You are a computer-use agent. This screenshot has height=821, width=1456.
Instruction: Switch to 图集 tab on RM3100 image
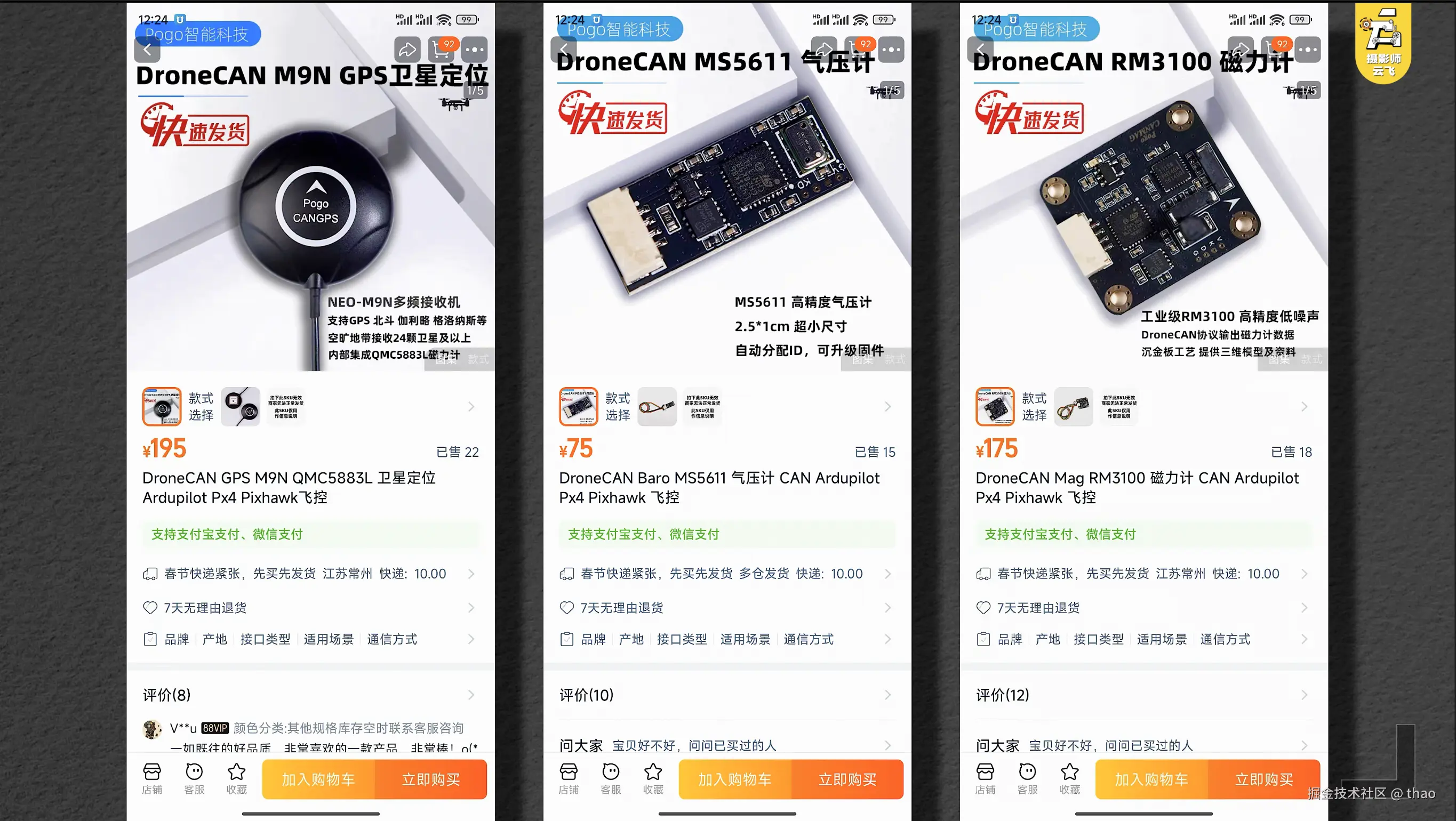tap(1279, 359)
